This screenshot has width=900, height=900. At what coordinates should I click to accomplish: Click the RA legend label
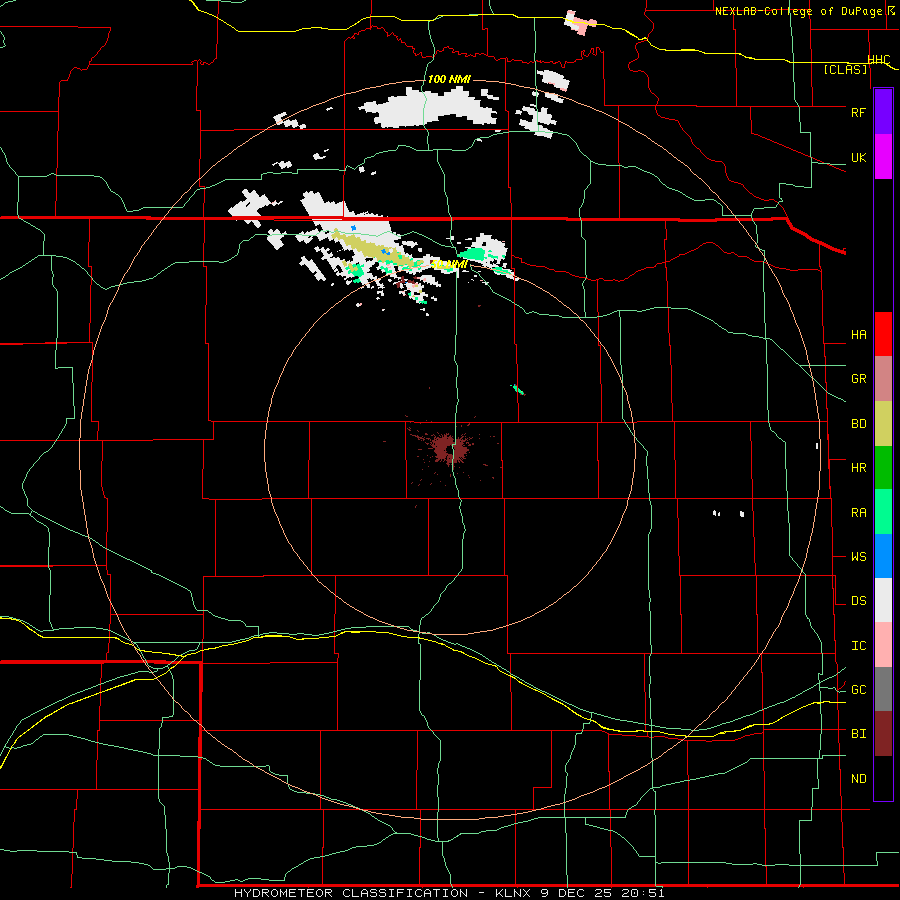click(858, 513)
